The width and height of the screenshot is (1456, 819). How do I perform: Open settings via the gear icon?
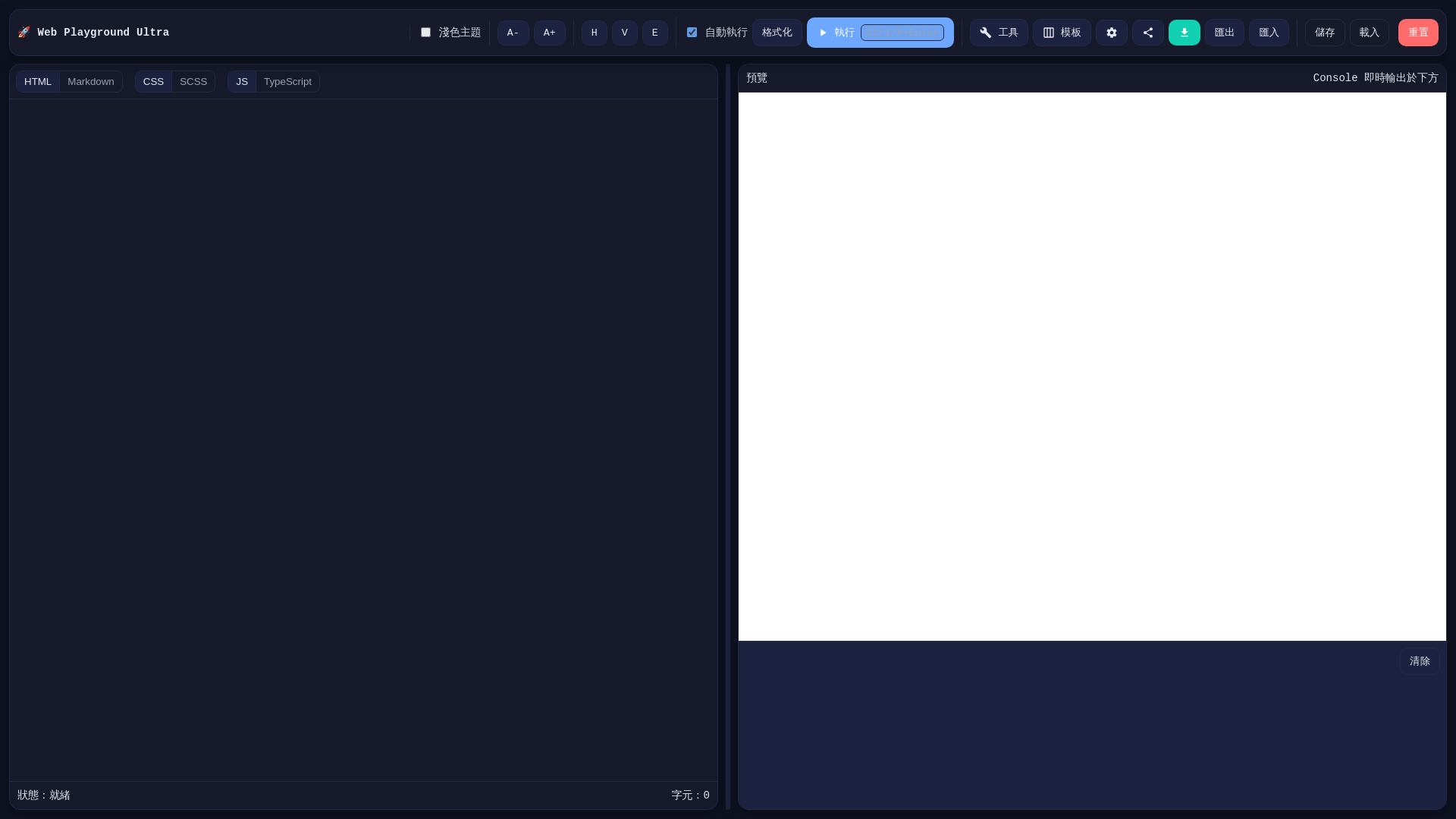tap(1112, 33)
